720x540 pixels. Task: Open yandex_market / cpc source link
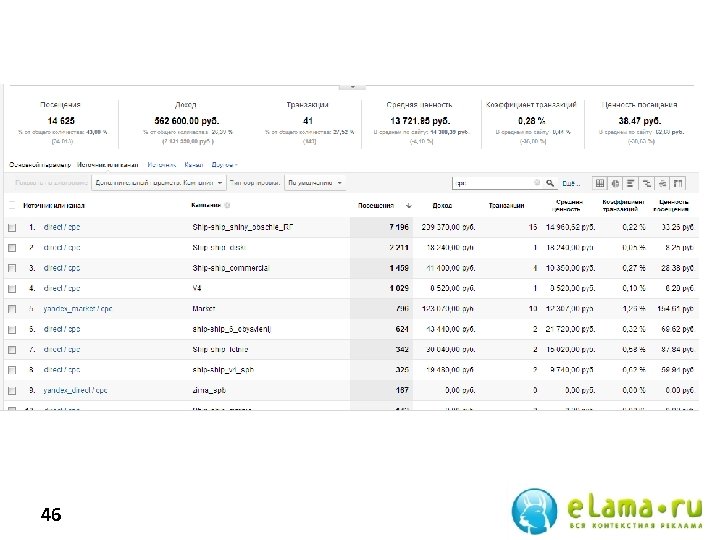click(78, 309)
